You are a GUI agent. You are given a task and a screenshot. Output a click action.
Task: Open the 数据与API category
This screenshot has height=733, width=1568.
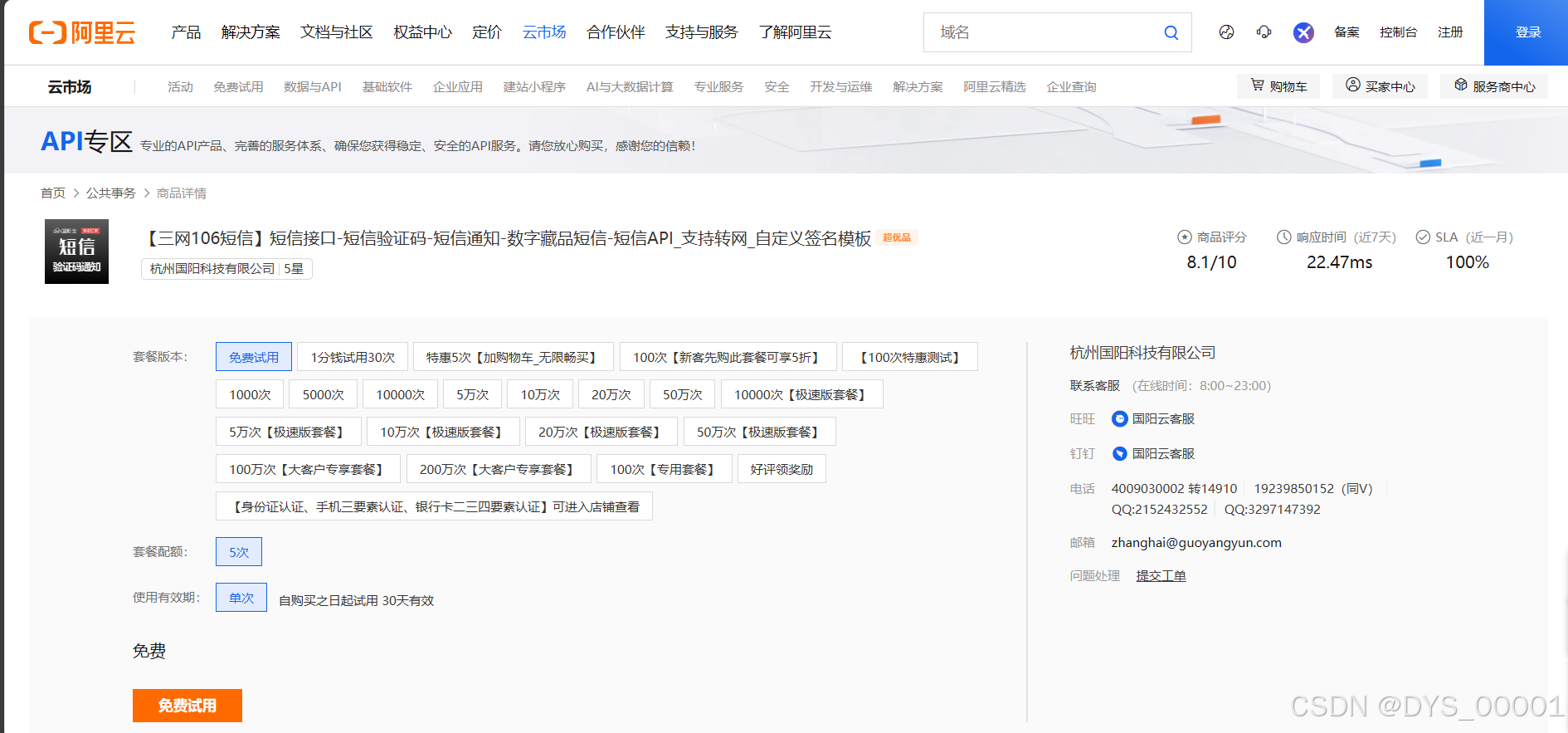pyautogui.click(x=312, y=87)
